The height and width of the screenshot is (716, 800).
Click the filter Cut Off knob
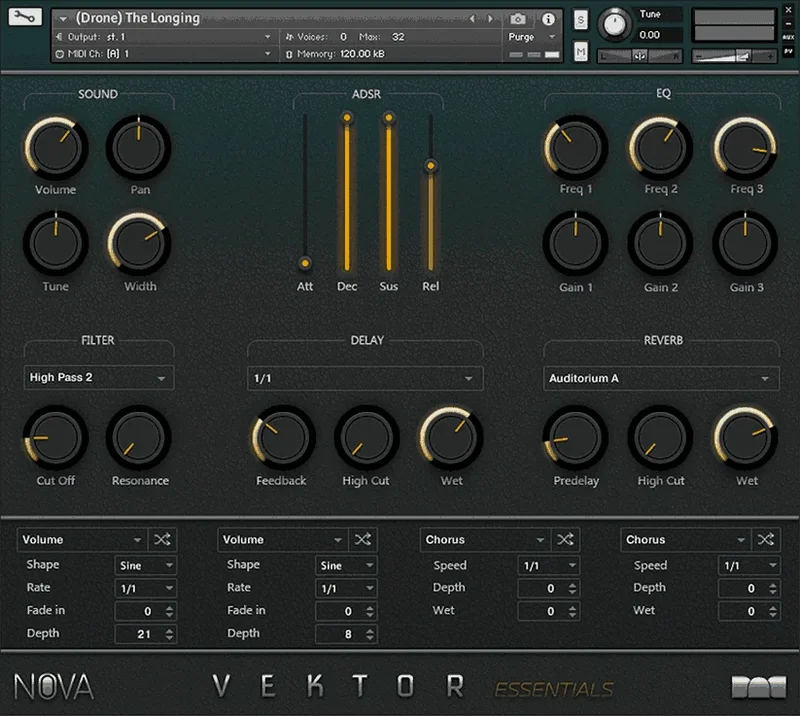click(x=56, y=437)
